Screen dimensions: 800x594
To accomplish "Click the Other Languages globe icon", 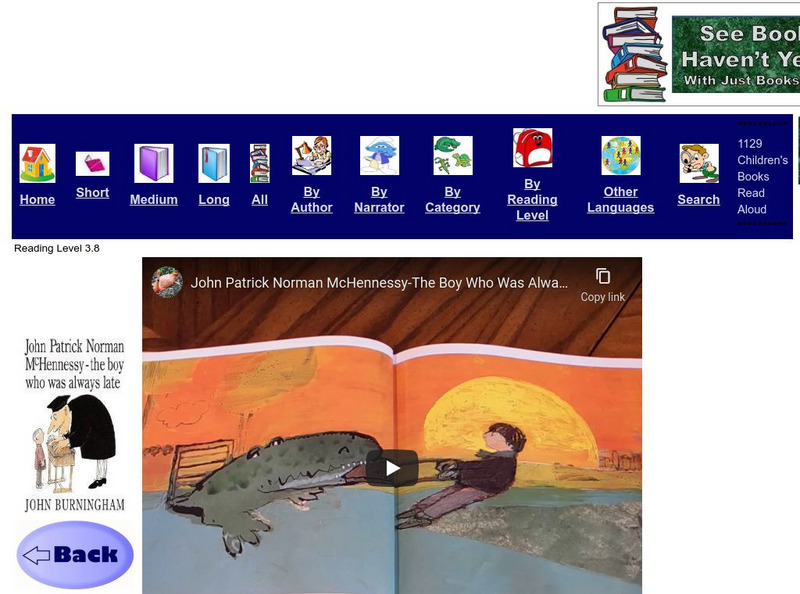I will [x=620, y=156].
